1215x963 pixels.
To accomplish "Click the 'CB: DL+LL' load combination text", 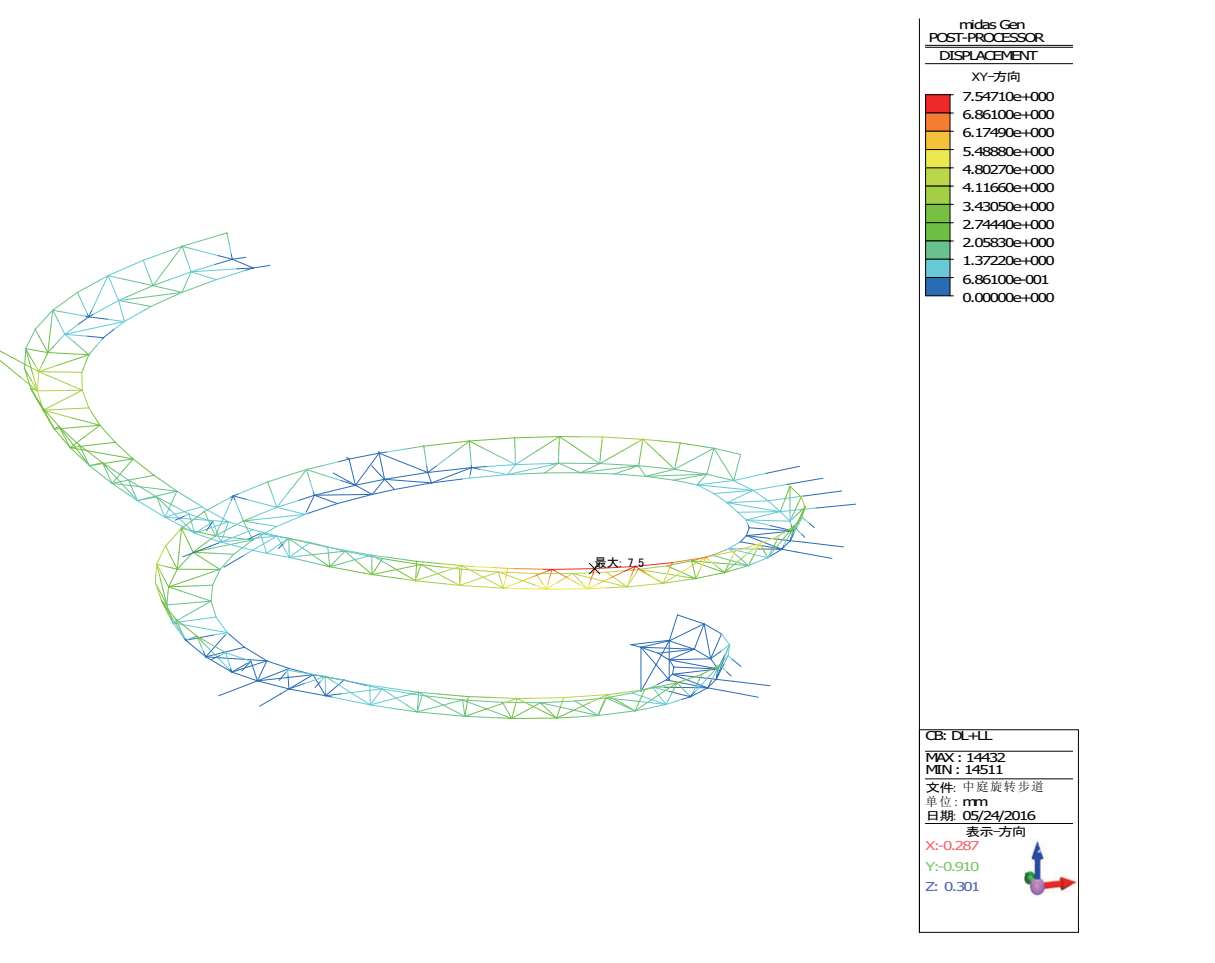I will (959, 736).
